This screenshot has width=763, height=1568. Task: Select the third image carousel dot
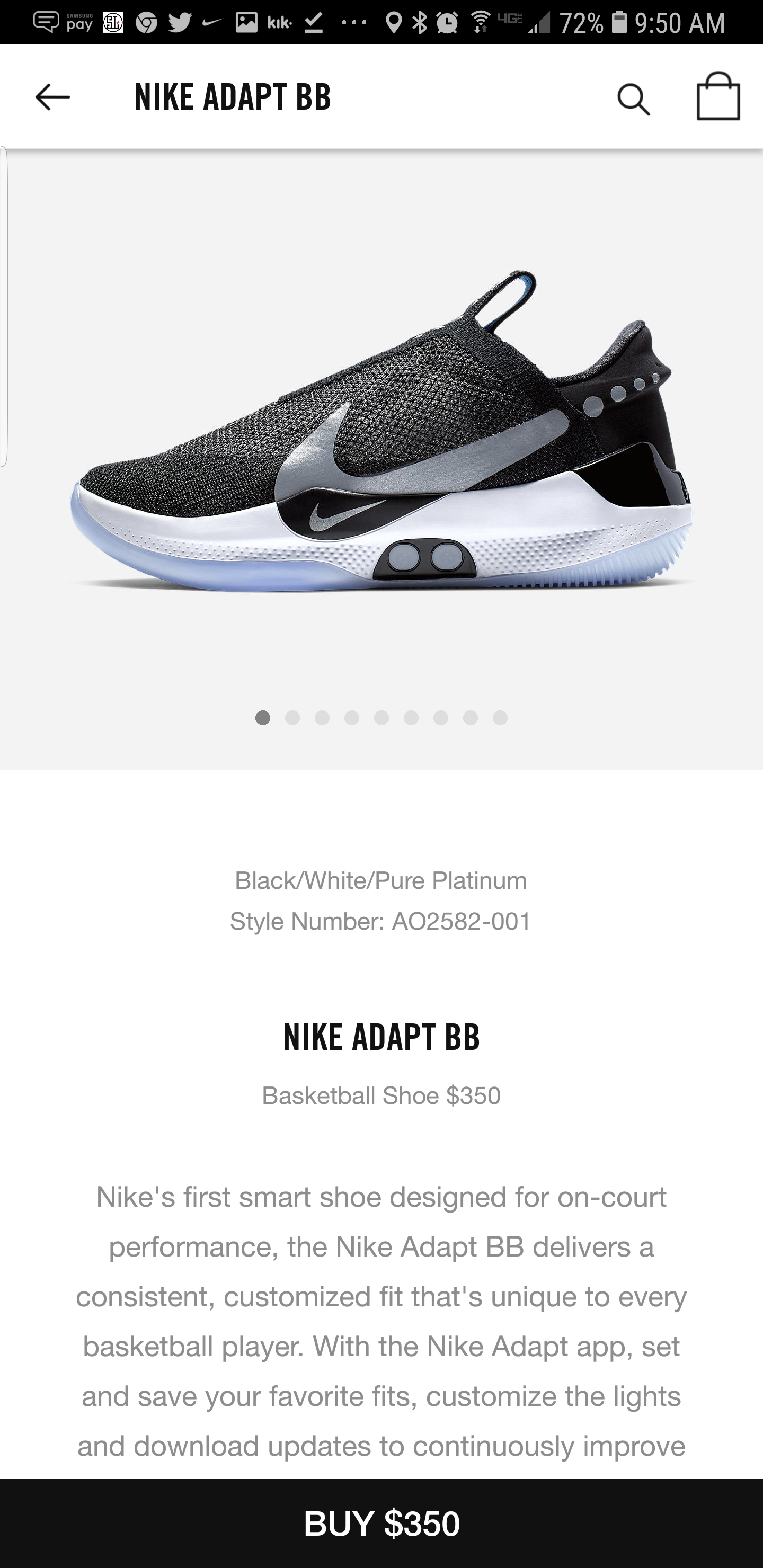(x=322, y=718)
